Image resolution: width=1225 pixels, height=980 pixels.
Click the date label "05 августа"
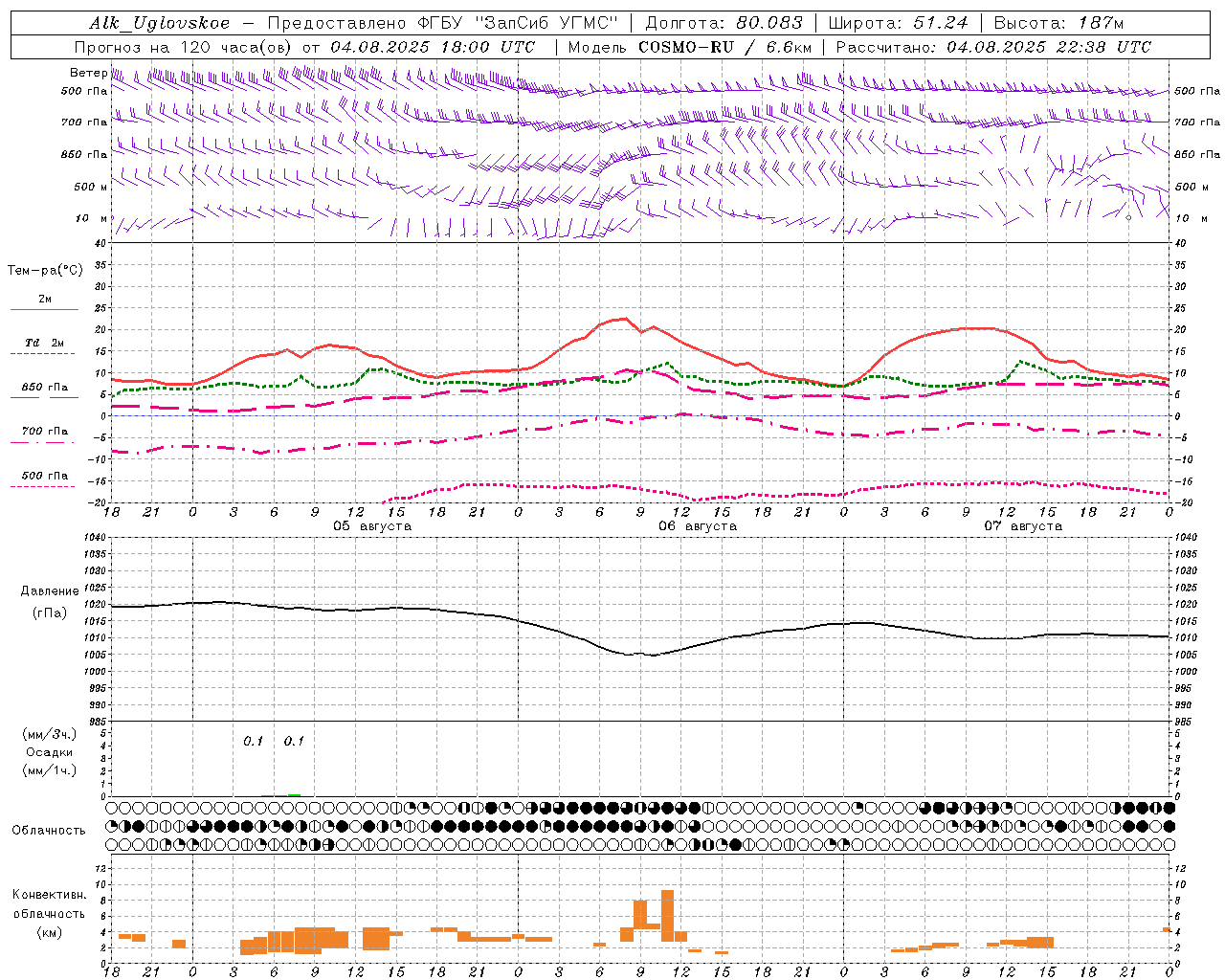coord(372,526)
